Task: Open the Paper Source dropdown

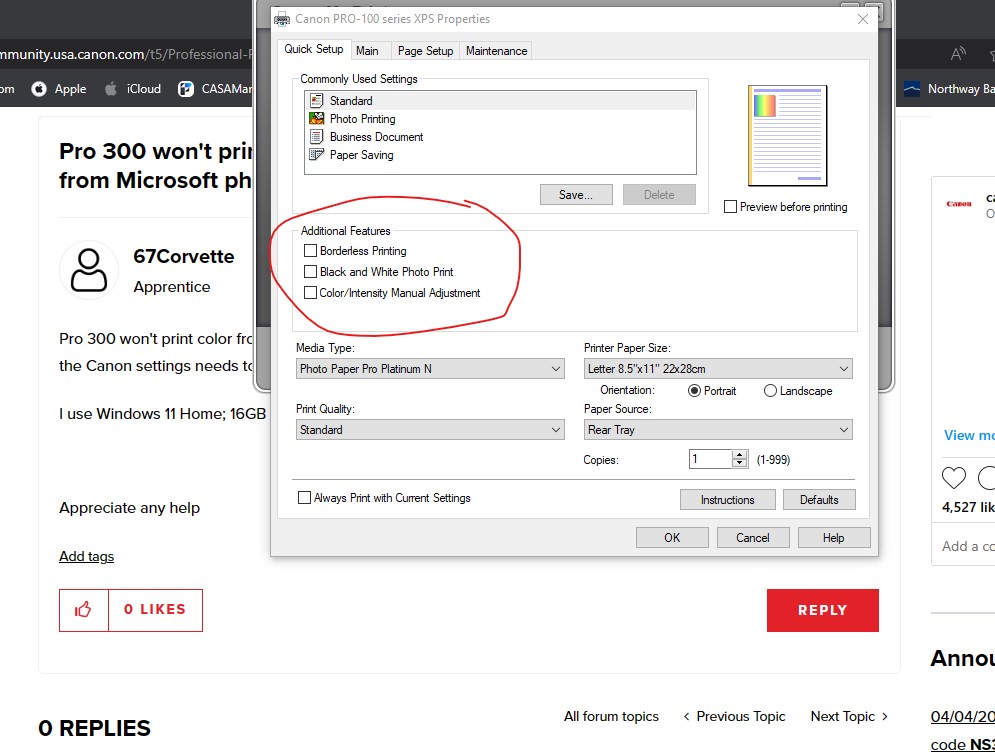Action: pos(718,430)
